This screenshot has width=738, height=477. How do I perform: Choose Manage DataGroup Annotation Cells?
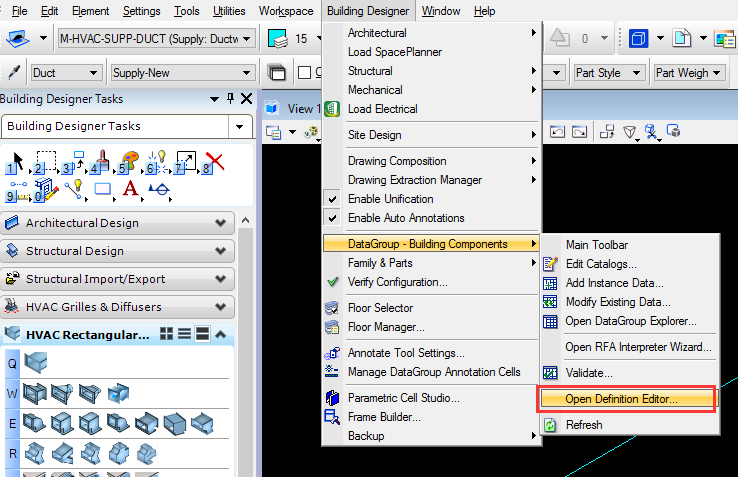coord(432,372)
